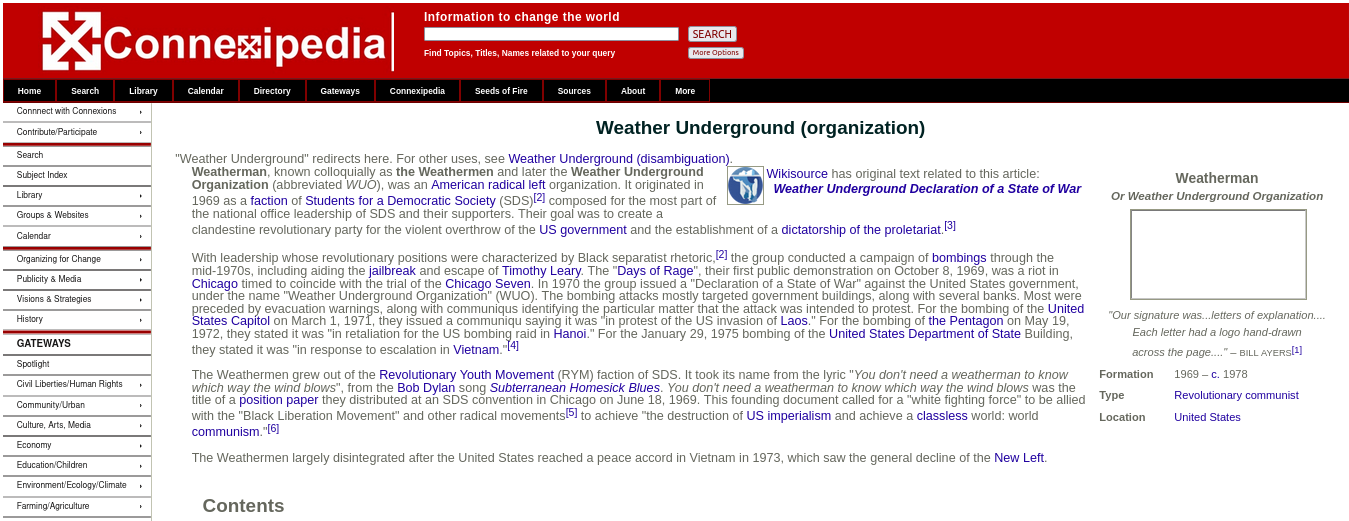Expand the History sidebar item
The height and width of the screenshot is (521, 1349).
pos(77,319)
